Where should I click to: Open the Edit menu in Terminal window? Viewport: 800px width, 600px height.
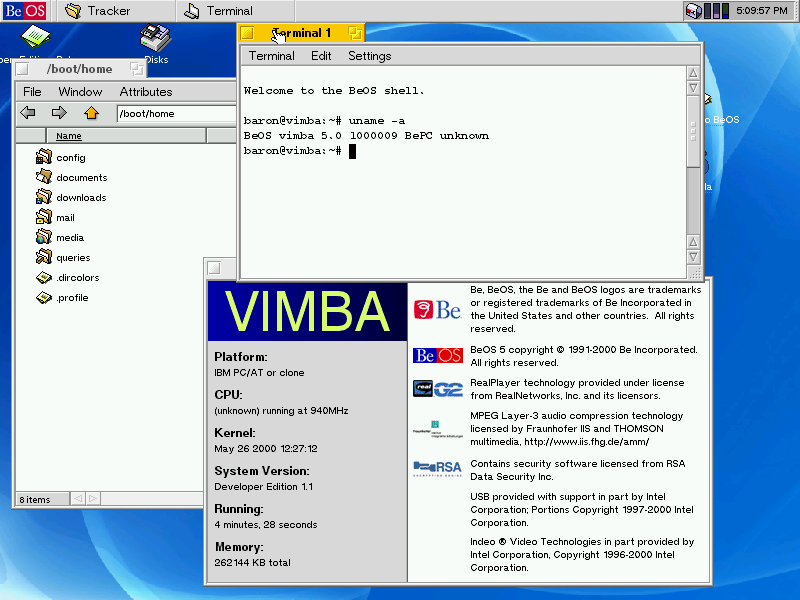321,56
